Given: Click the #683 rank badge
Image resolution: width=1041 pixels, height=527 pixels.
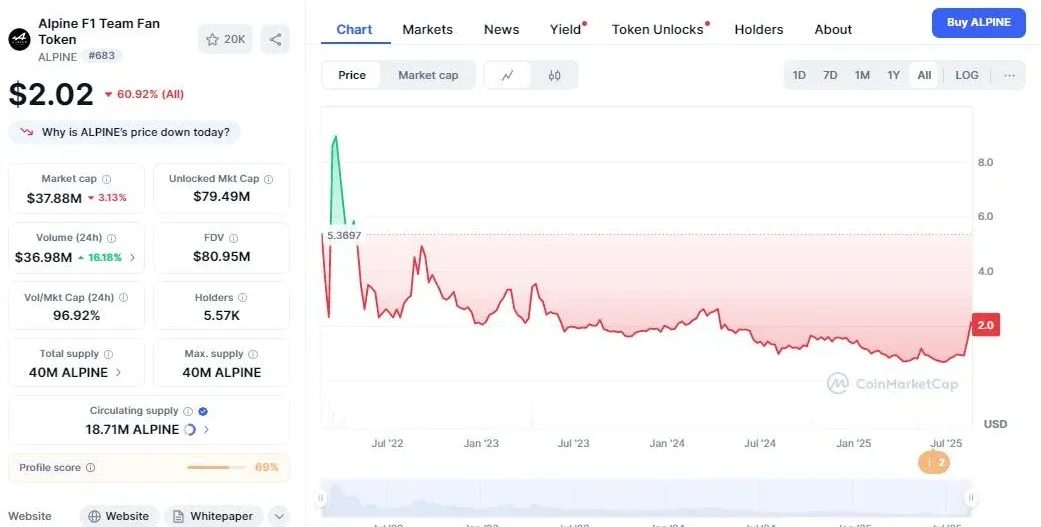Looking at the screenshot, I should [102, 56].
